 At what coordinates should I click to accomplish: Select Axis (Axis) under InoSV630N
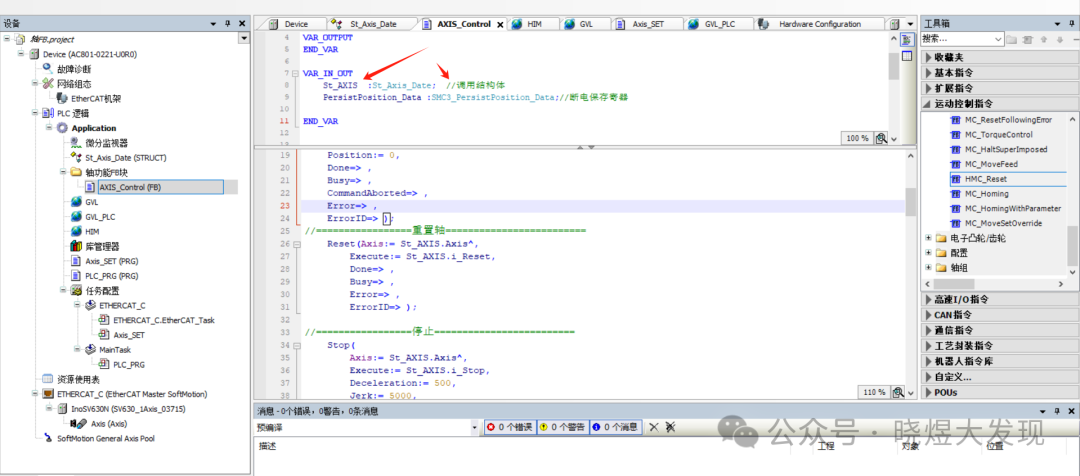[x=110, y=423]
